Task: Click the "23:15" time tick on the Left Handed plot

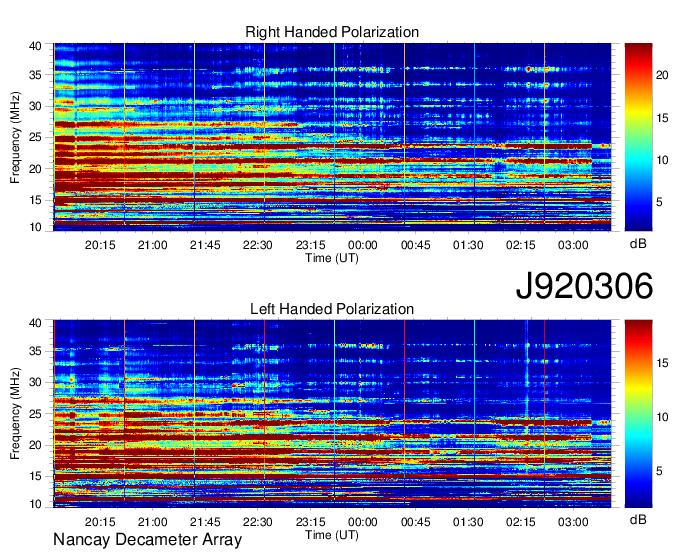Action: click(x=311, y=522)
